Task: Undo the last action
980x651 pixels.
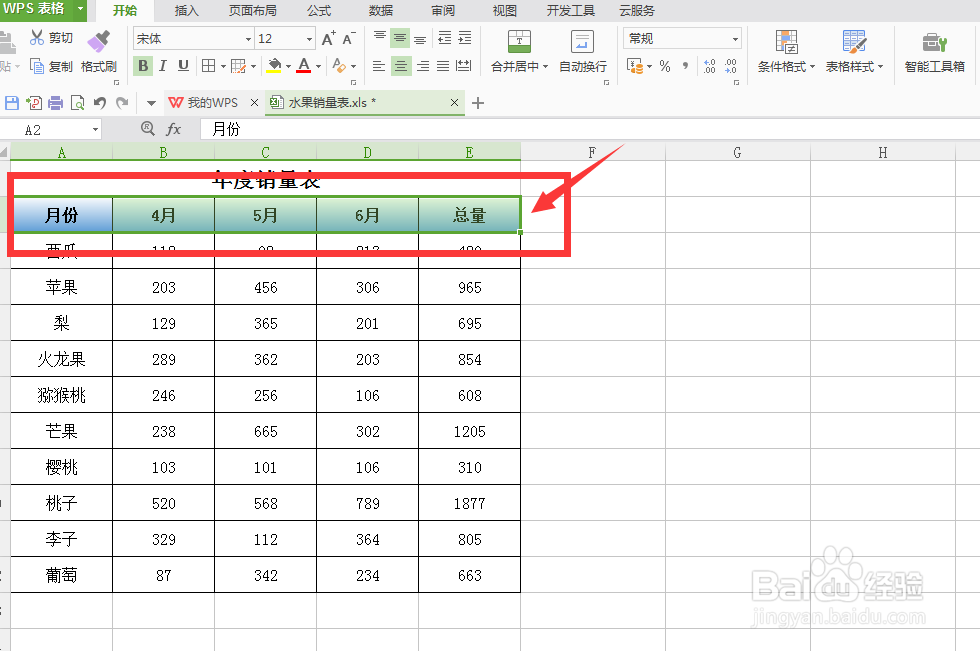Action: click(x=99, y=102)
